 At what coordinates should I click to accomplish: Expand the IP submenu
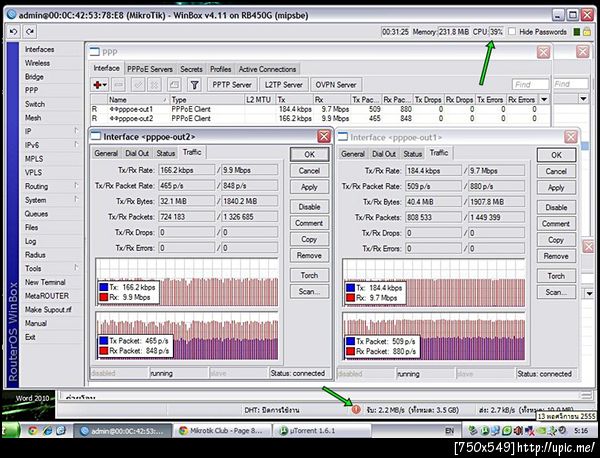(x=76, y=131)
